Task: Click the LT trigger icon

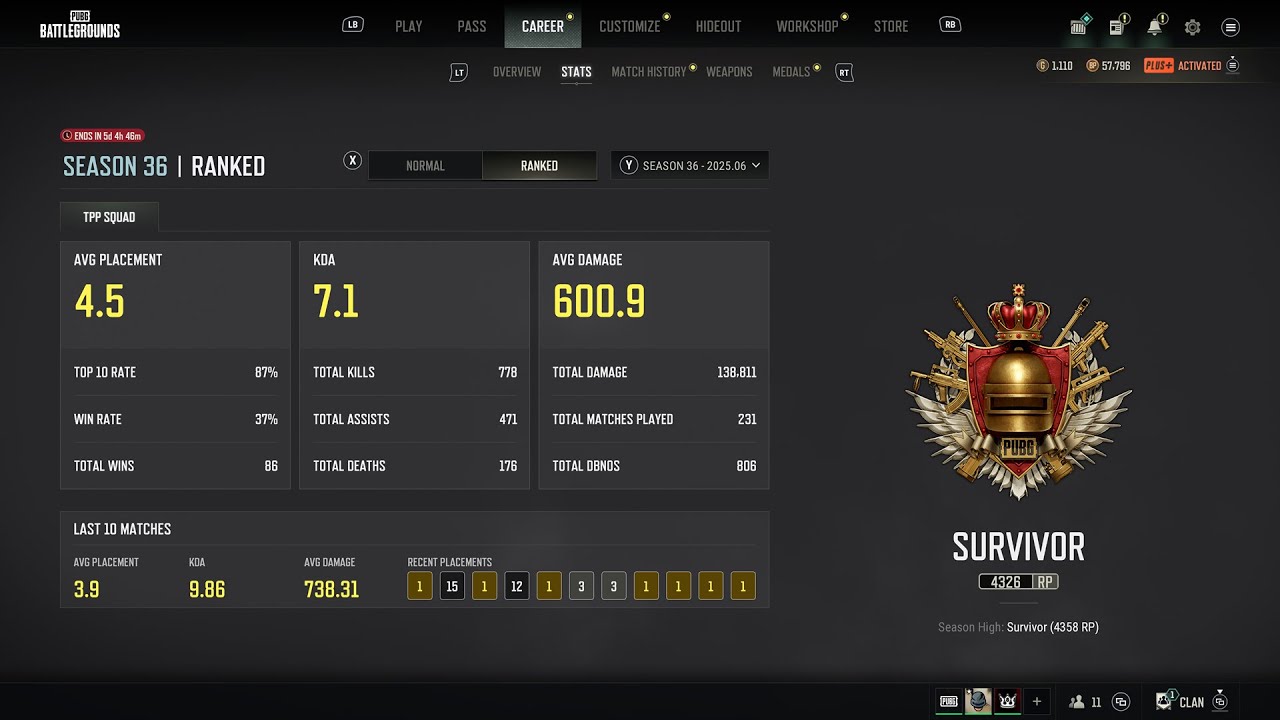Action: [459, 72]
